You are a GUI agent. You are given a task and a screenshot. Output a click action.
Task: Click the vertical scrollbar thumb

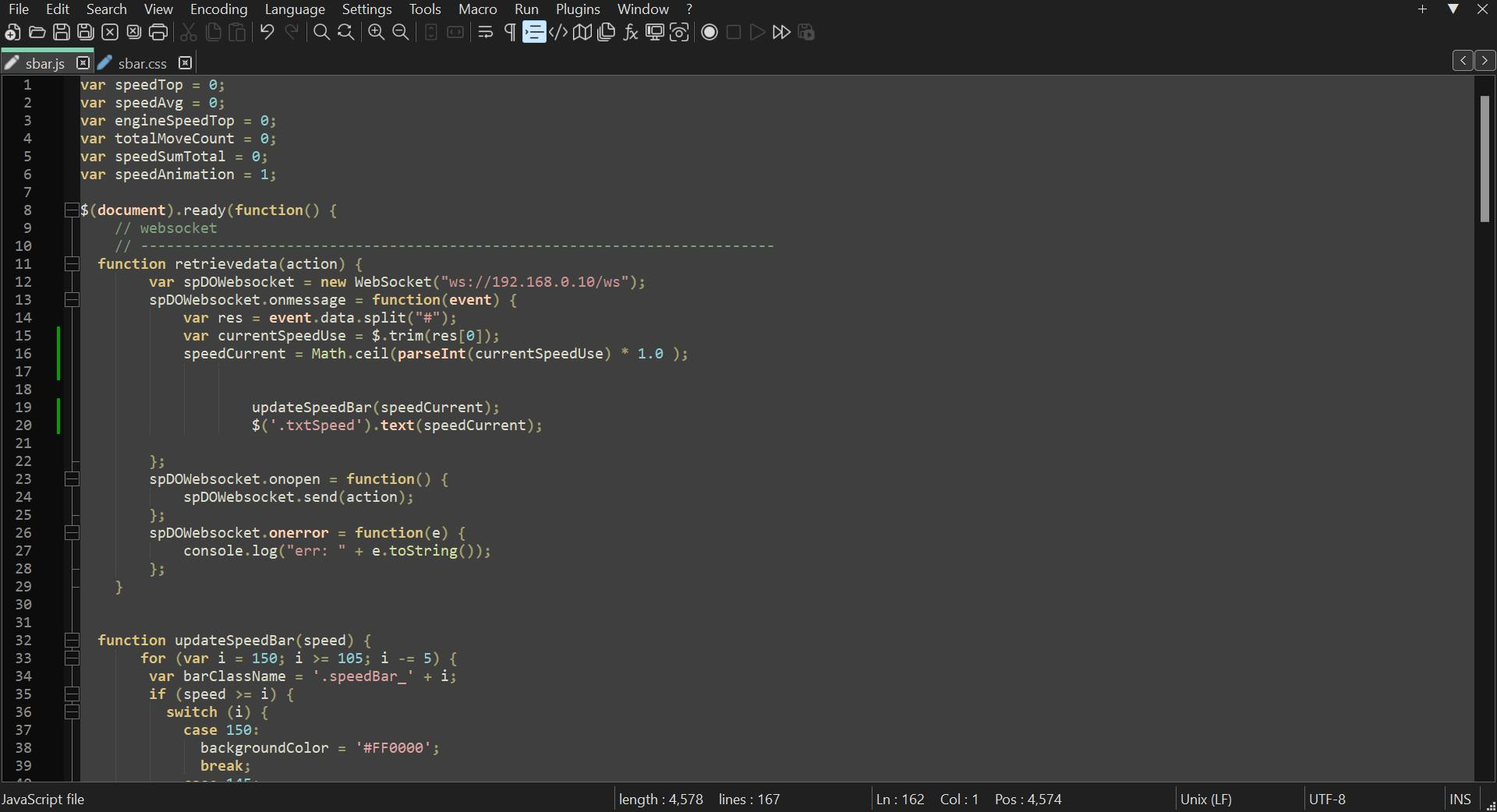tap(1485, 158)
